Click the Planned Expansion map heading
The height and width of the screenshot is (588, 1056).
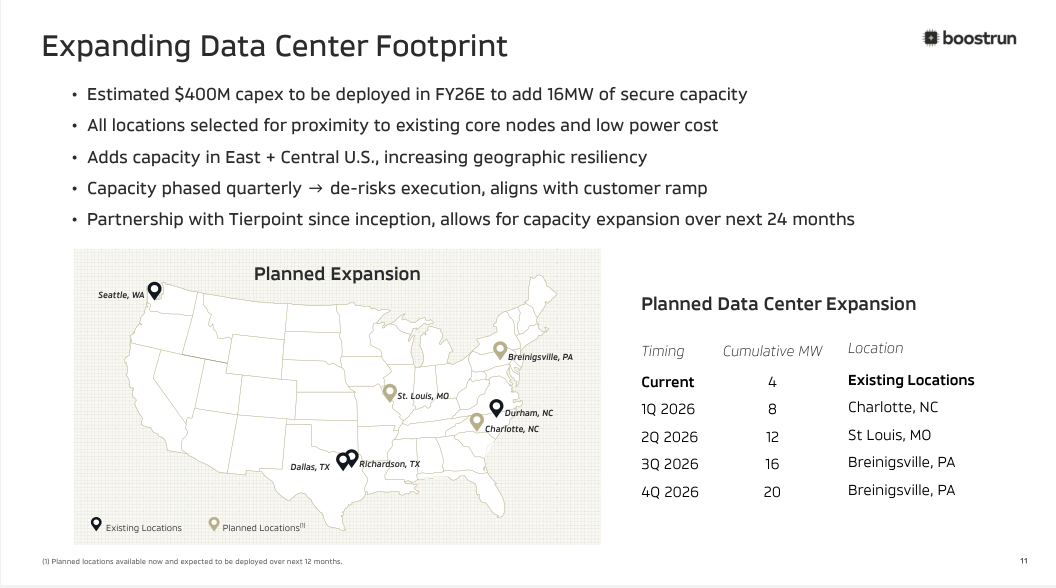coord(337,274)
